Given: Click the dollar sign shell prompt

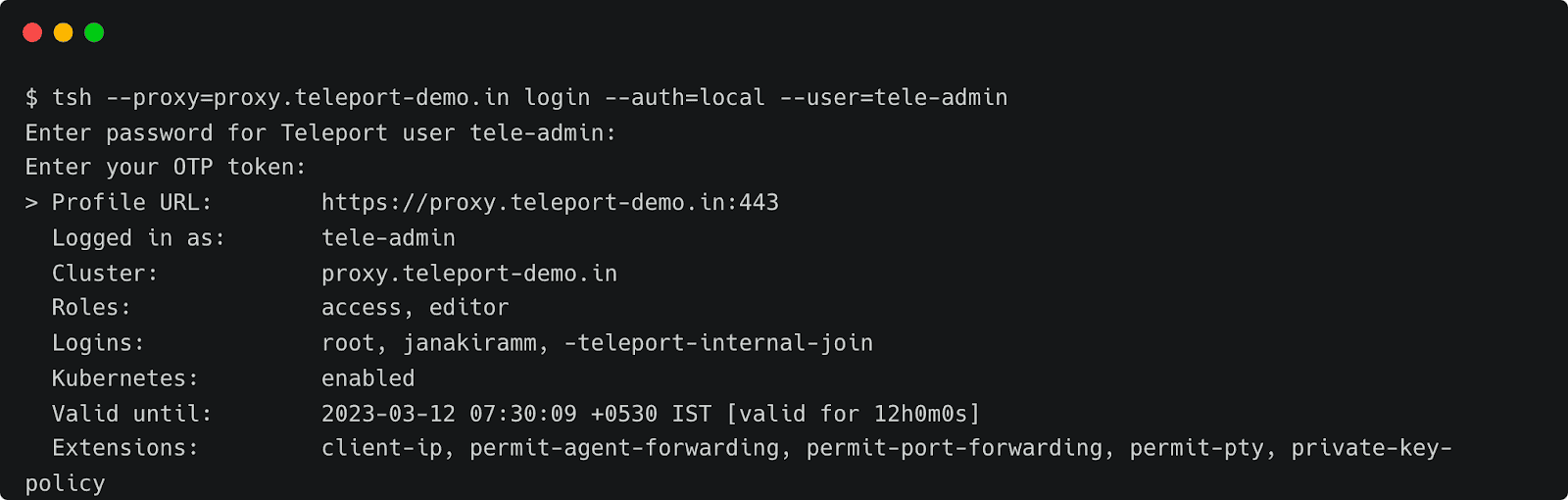Looking at the screenshot, I should click(32, 98).
